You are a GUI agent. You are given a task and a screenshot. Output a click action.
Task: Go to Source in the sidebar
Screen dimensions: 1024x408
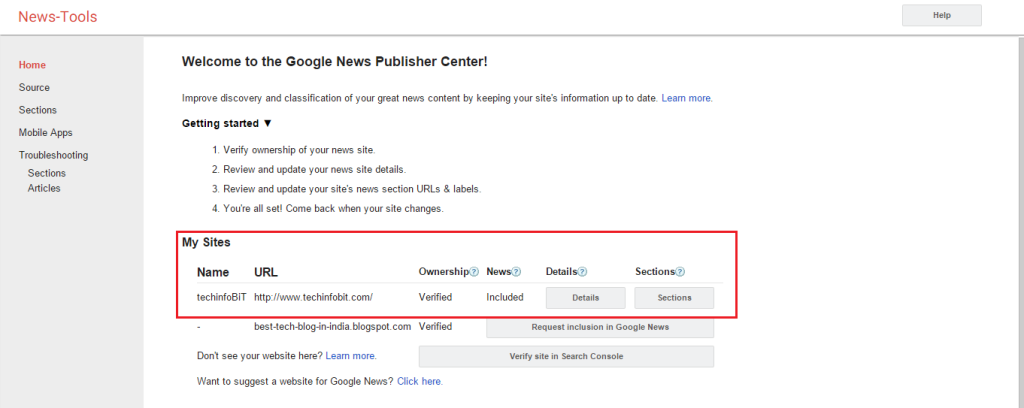pos(34,88)
